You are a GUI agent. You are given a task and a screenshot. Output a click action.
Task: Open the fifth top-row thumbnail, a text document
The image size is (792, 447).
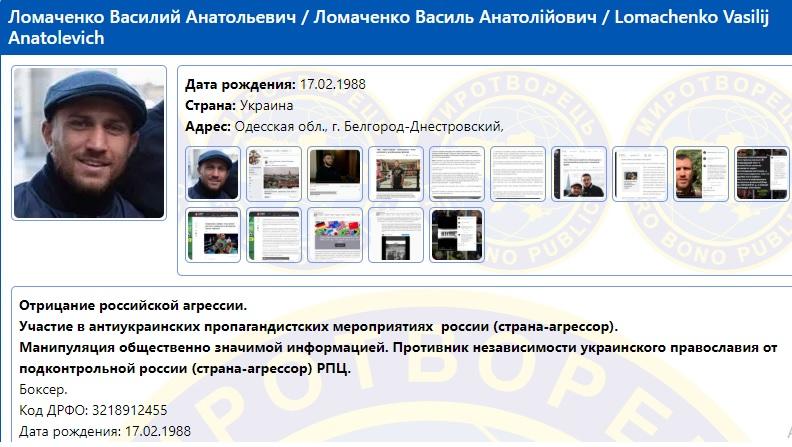(457, 174)
